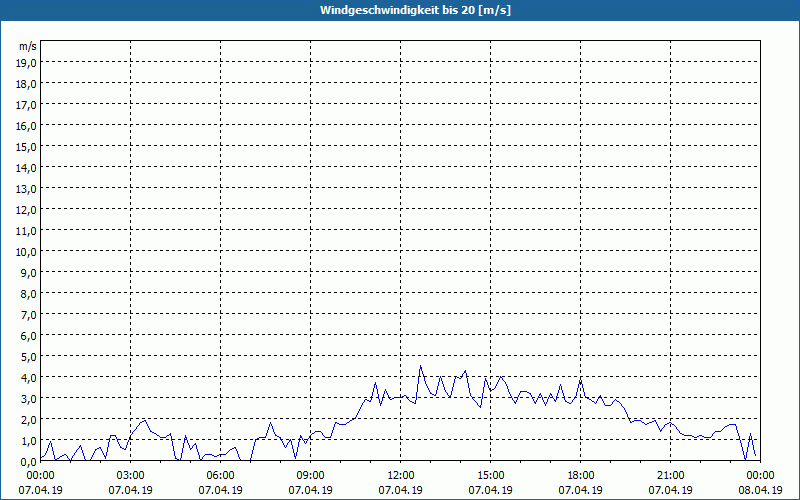This screenshot has width=800, height=500.
Task: Click the 00:00 label above 08.04.19
Action: 760,476
